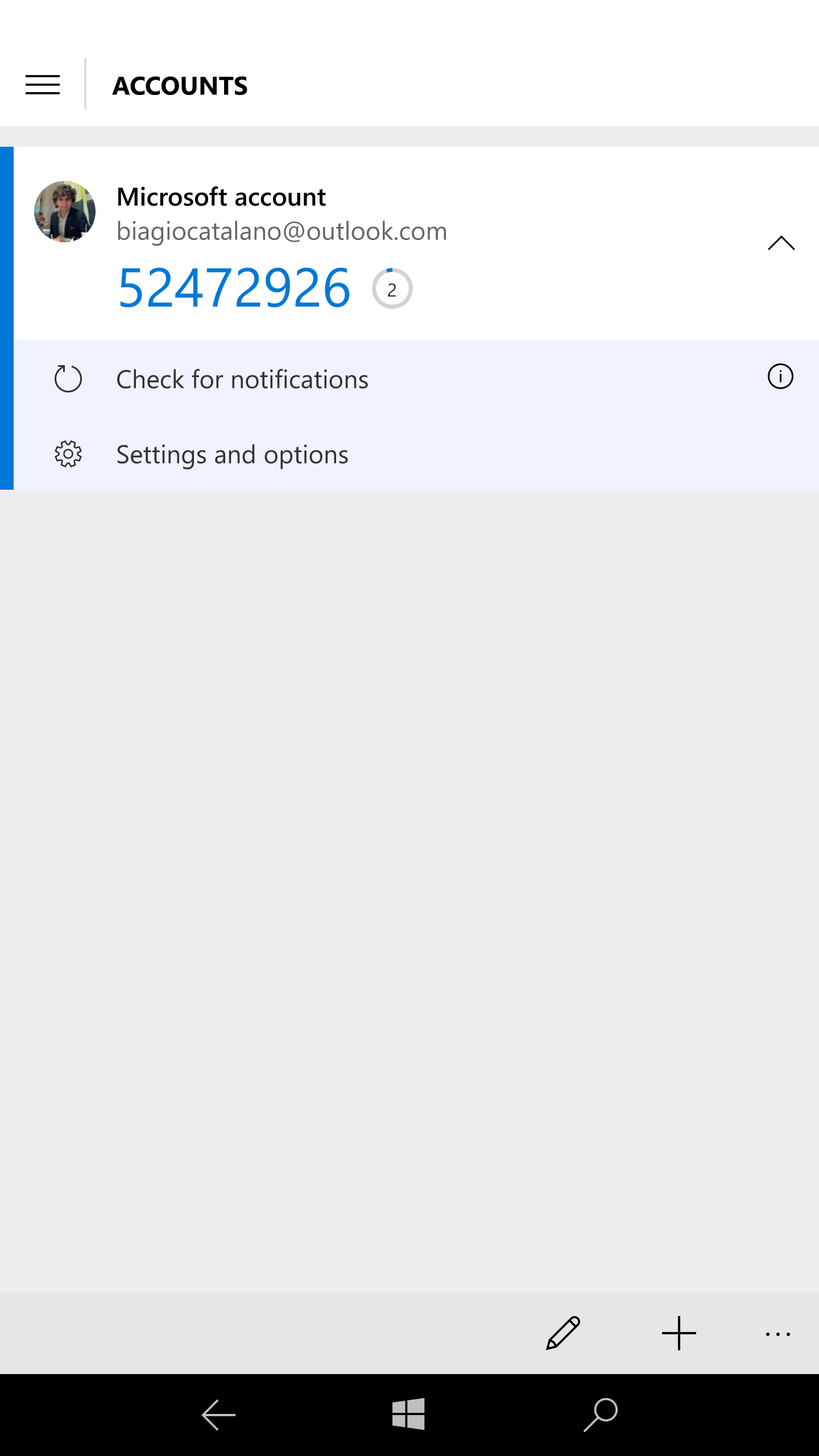Click the 52472926 verification code
Viewport: 819px width, 1456px height.
click(234, 288)
